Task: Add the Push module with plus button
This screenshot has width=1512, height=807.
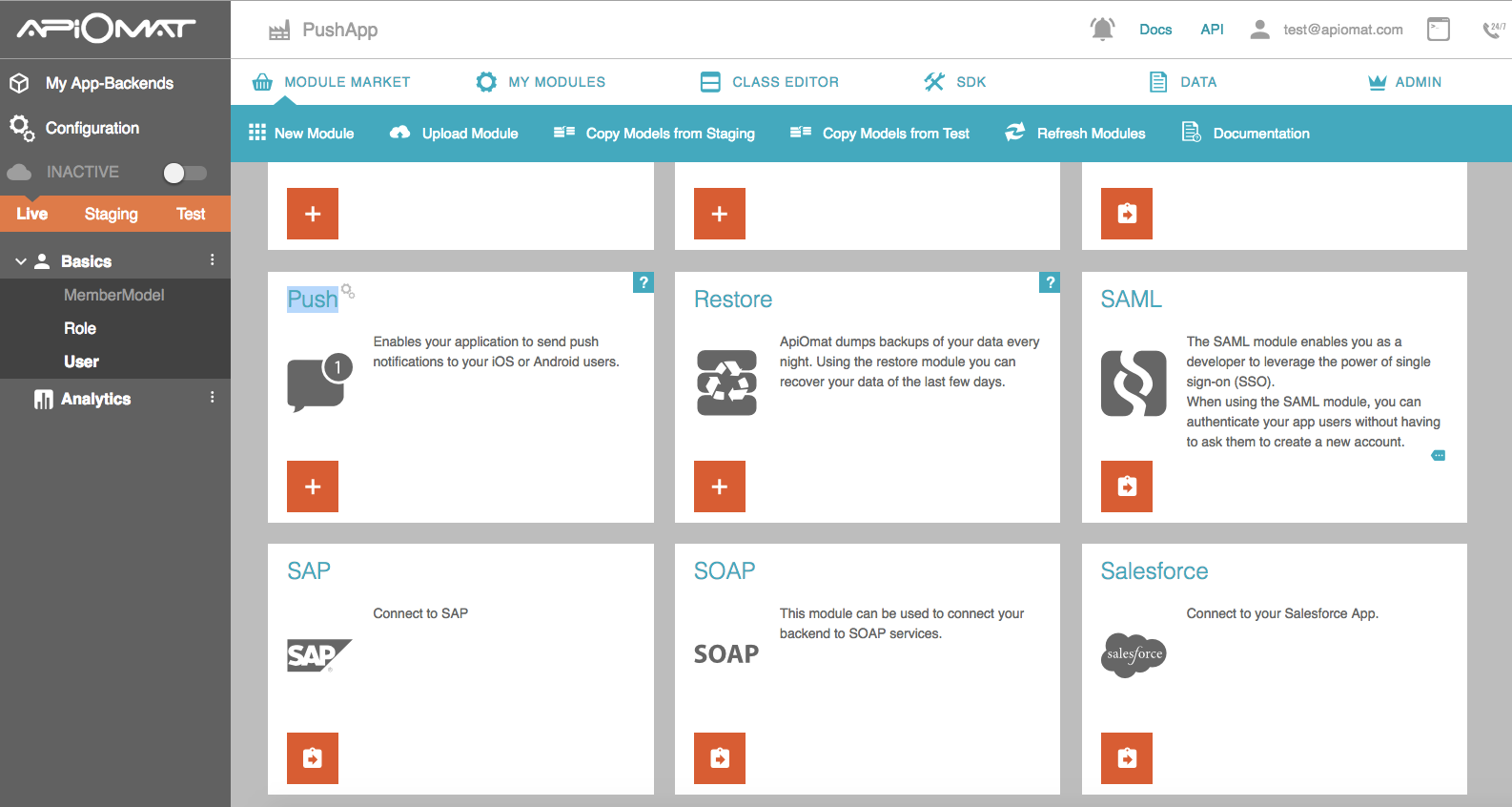Action: (313, 486)
